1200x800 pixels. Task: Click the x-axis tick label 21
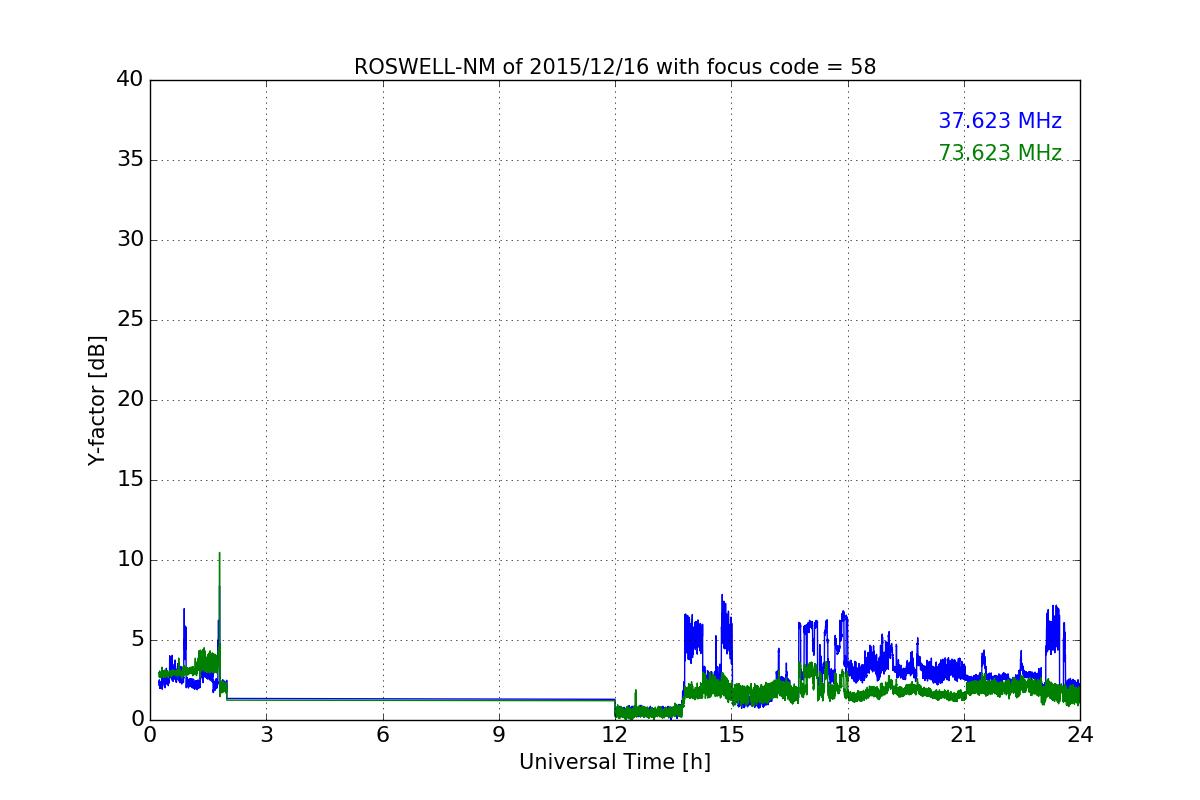click(964, 735)
